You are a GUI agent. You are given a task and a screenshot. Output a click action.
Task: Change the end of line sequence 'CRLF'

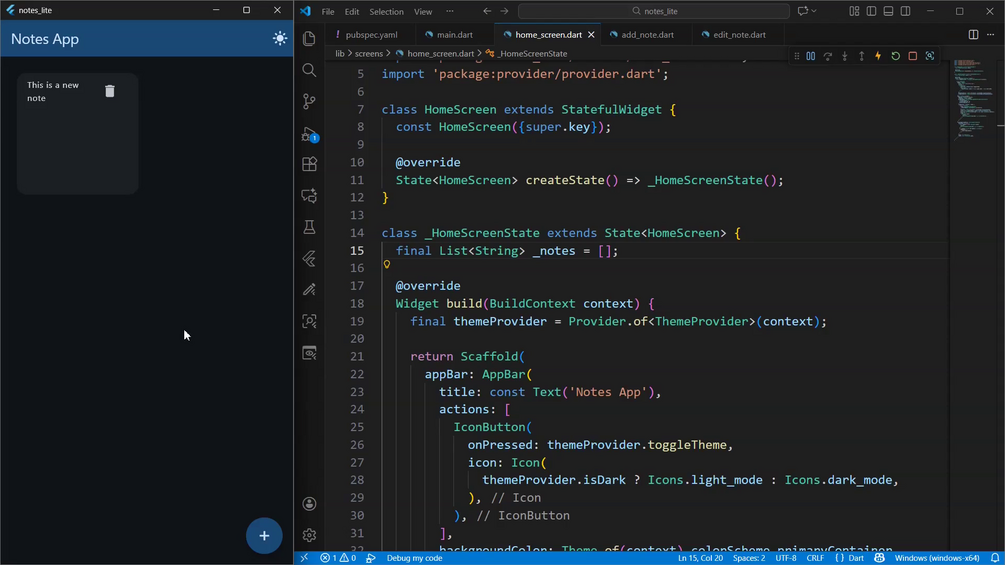pos(815,558)
